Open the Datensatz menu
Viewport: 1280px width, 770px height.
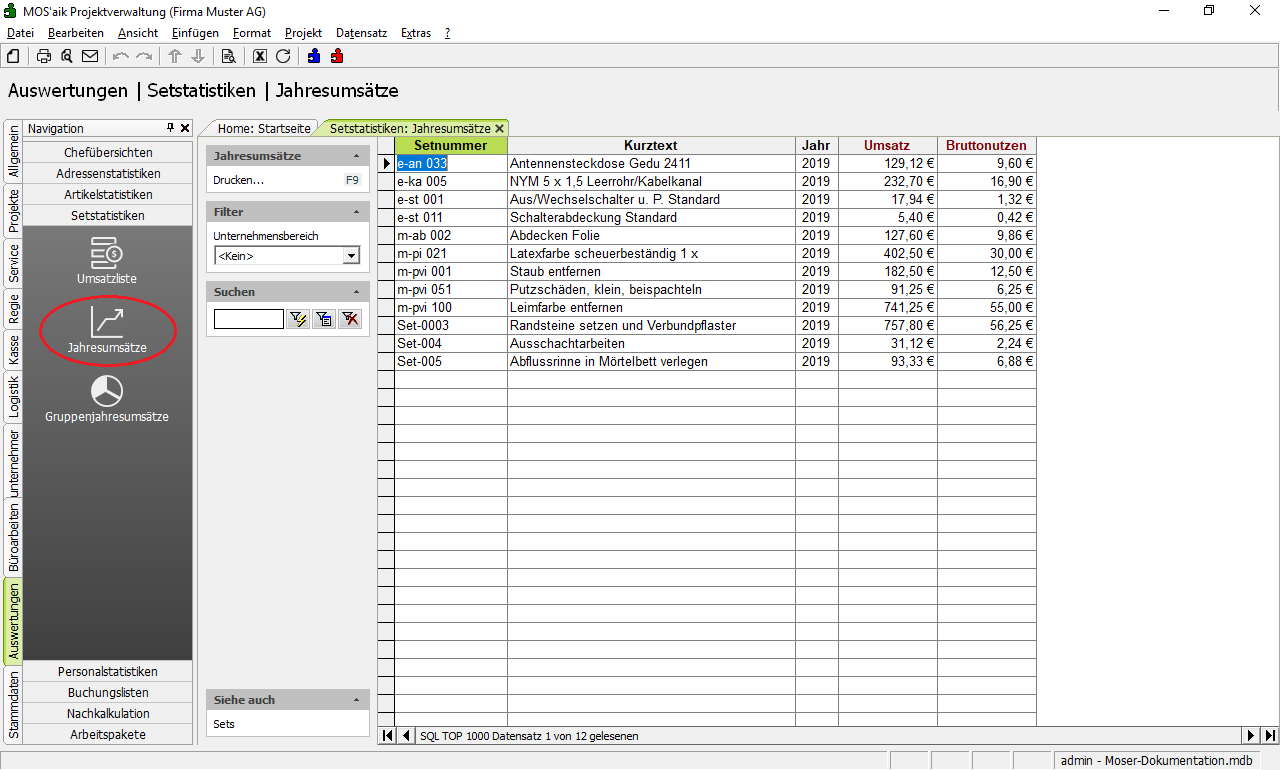pos(361,33)
